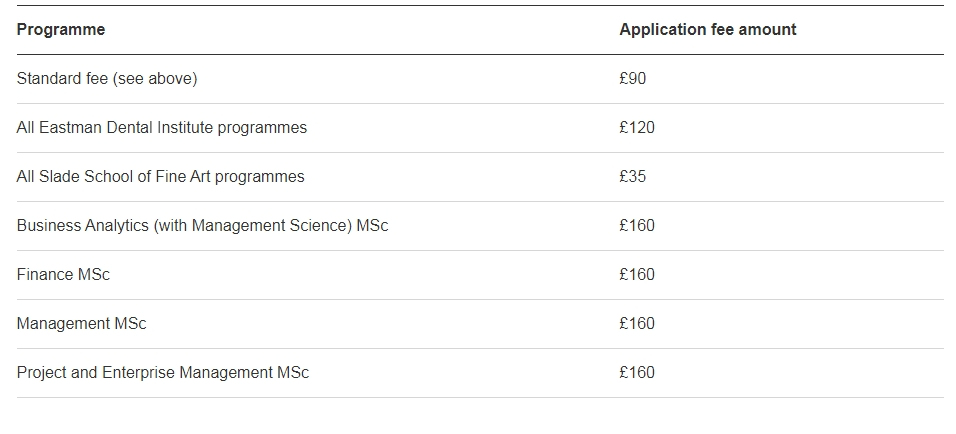The width and height of the screenshot is (956, 434).
Task: Click the Programme column header
Action: 61,30
